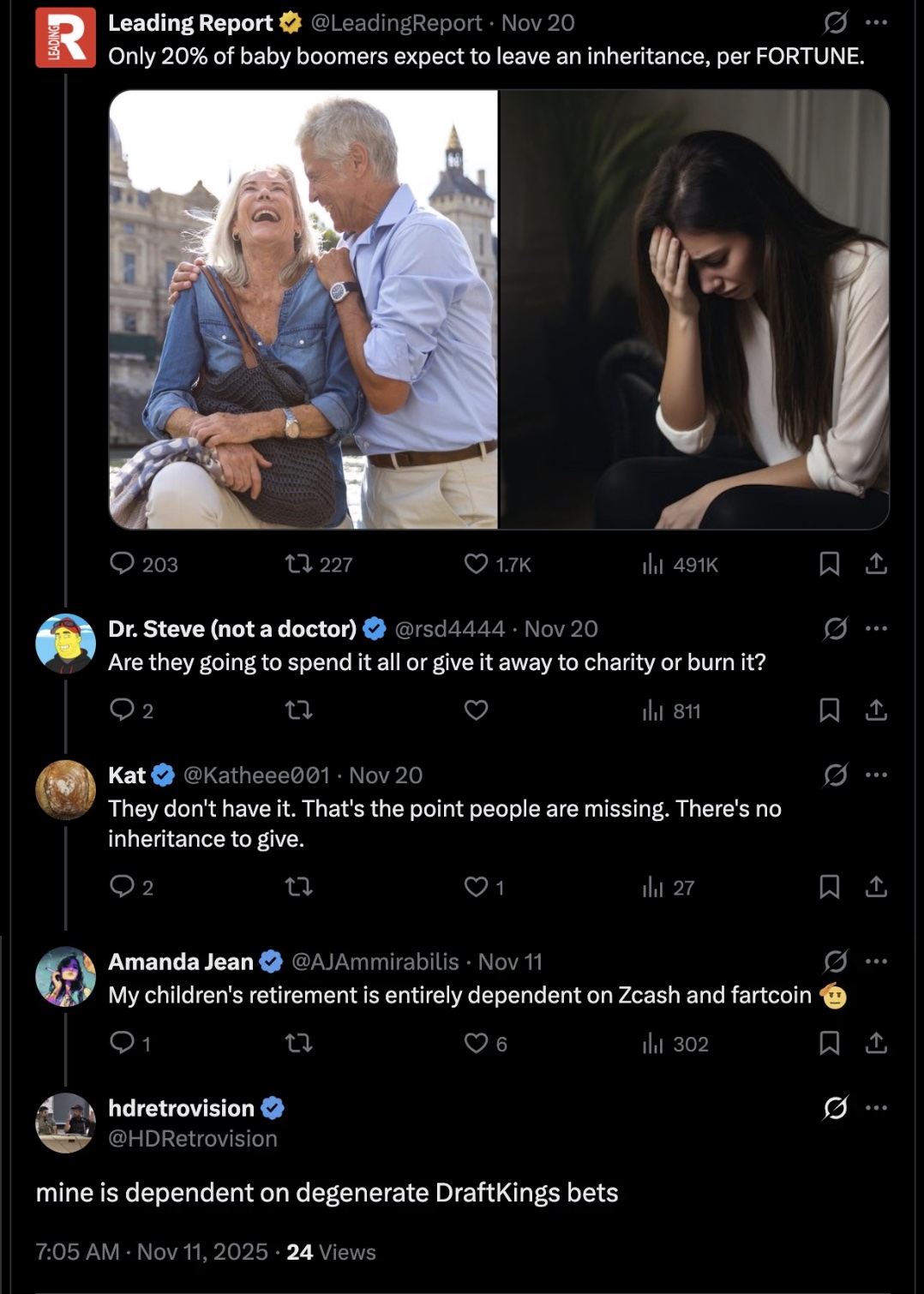
Task: Open more options for Leading Report post
Action: 876,23
